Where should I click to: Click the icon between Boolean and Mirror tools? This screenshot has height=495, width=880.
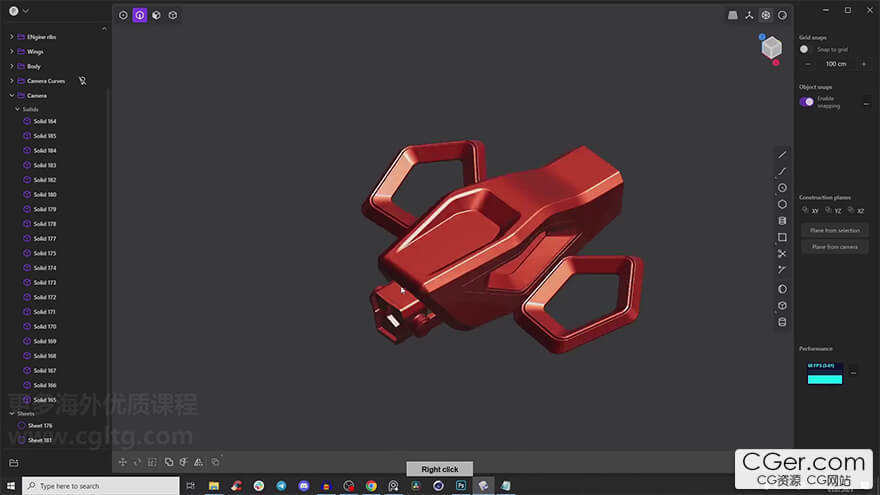pyautogui.click(x=184, y=462)
